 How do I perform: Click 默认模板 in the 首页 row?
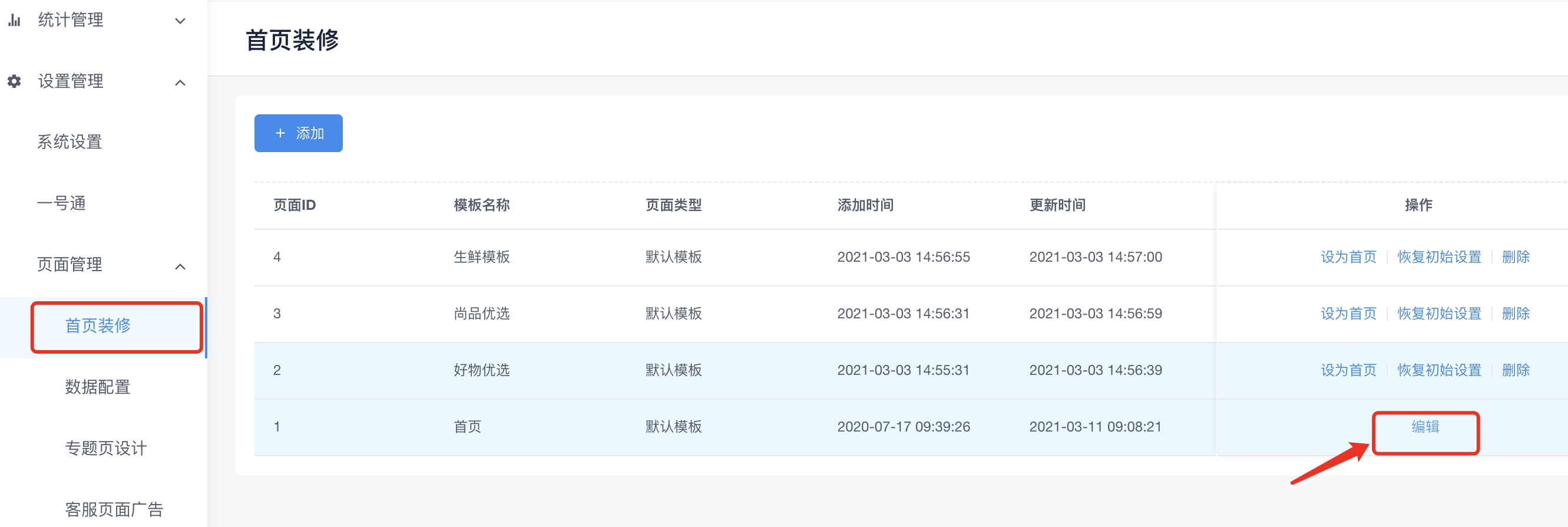tap(673, 426)
